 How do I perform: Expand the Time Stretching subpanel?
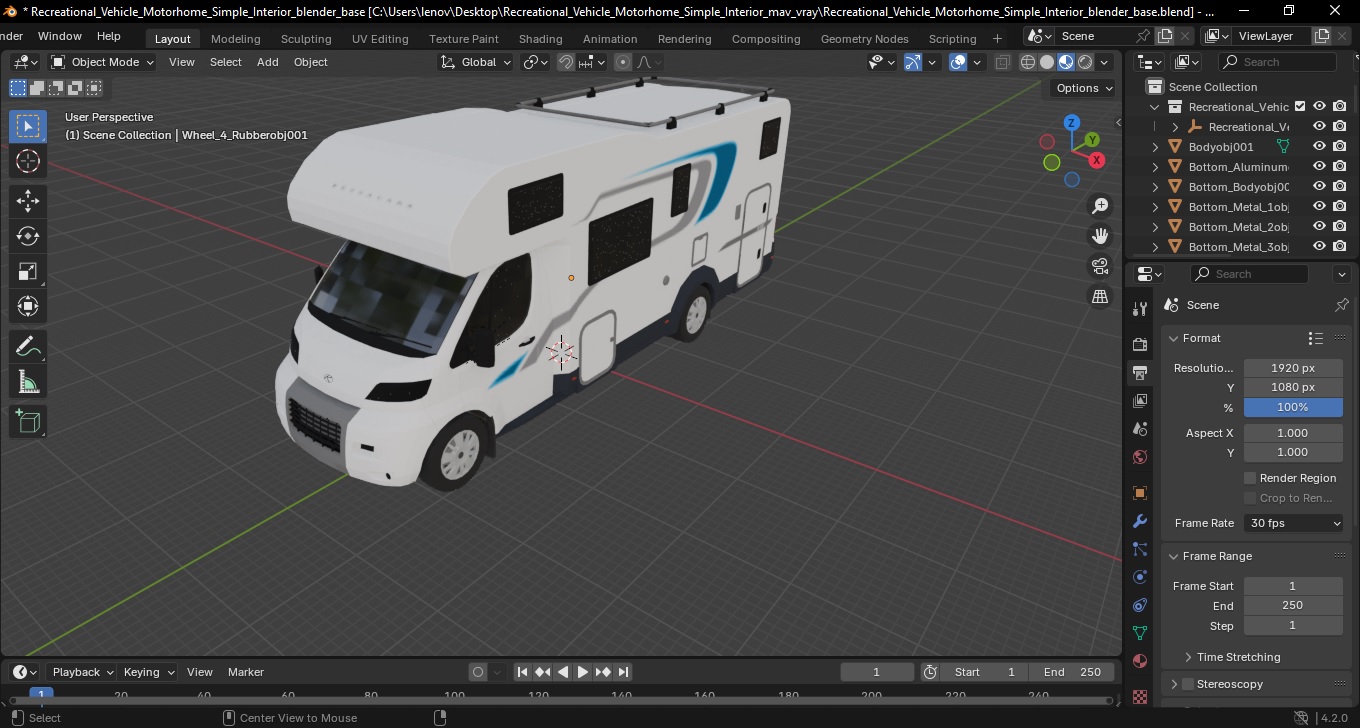pos(1187,657)
